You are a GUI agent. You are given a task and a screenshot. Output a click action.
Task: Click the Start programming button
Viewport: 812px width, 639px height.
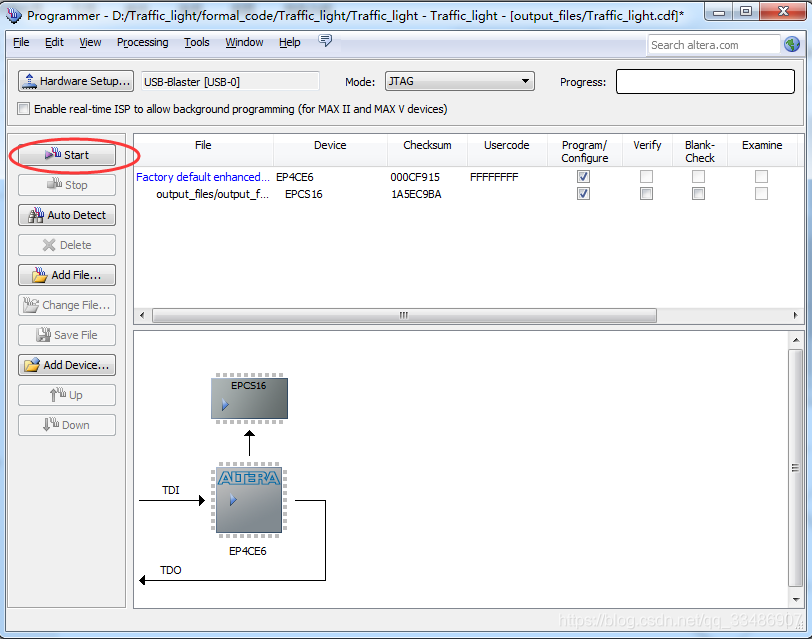[x=67, y=155]
